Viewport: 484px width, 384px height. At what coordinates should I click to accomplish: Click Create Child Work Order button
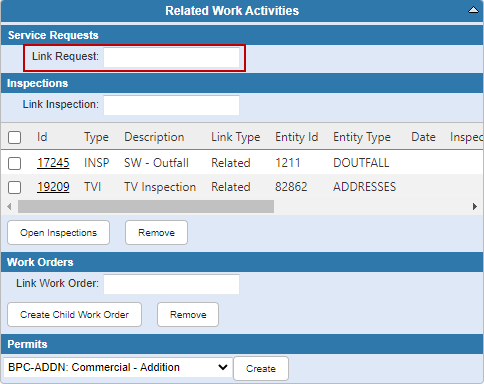pyautogui.click(x=74, y=315)
